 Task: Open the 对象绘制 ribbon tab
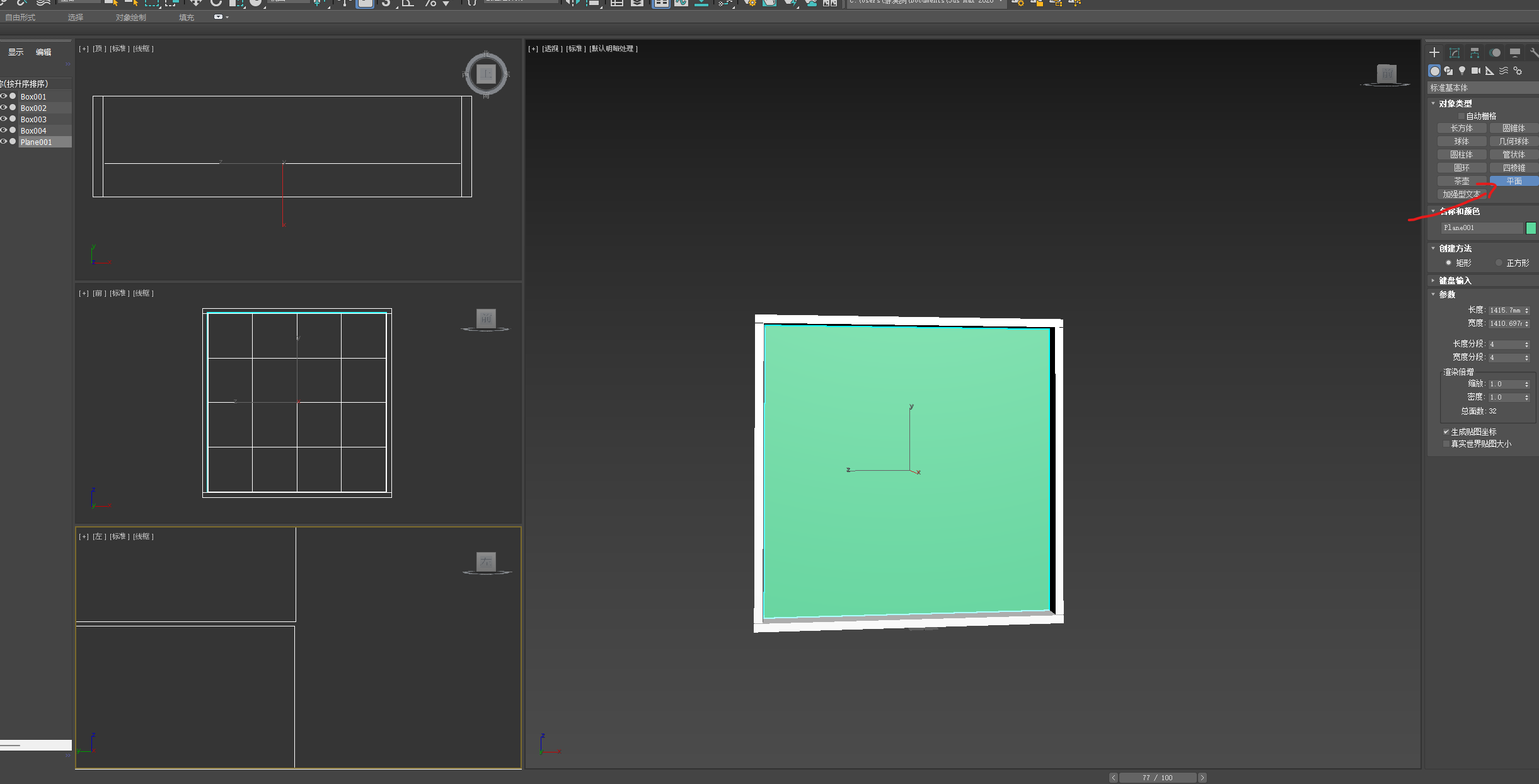(x=131, y=17)
